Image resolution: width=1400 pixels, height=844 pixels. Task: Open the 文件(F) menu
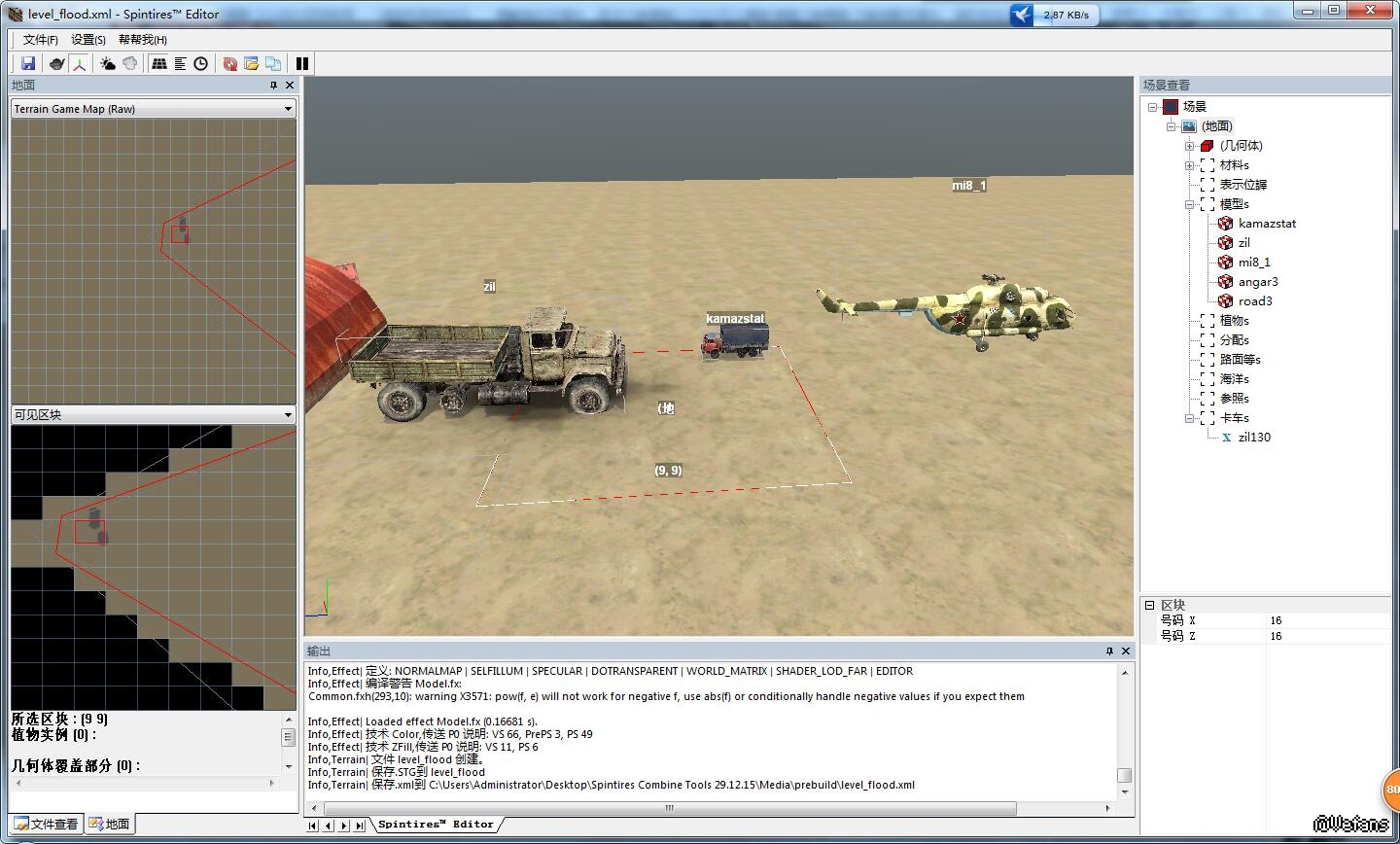click(x=41, y=40)
